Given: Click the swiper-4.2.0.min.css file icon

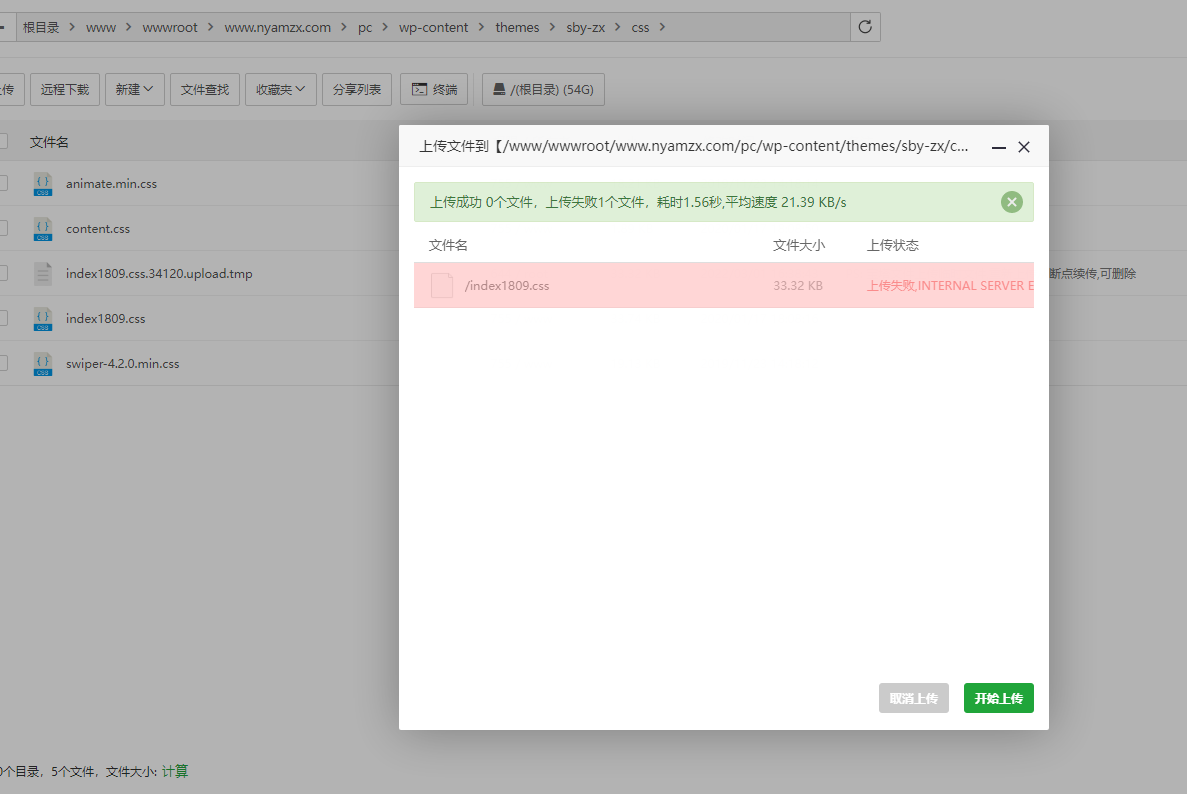Looking at the screenshot, I should pyautogui.click(x=43, y=363).
